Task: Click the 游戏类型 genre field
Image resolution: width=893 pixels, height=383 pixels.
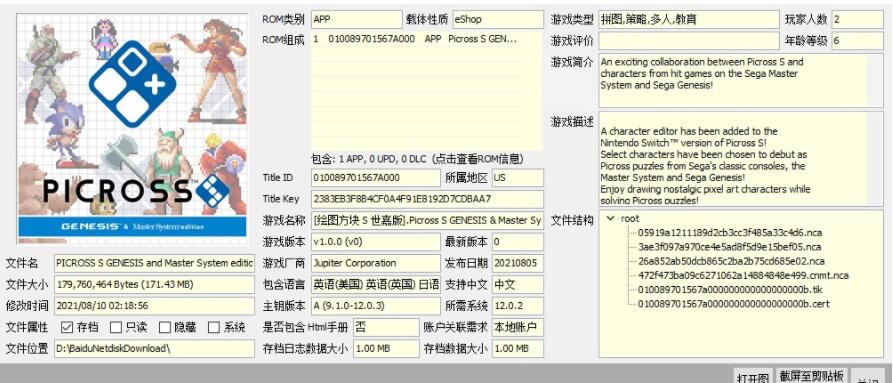Action: tap(689, 19)
